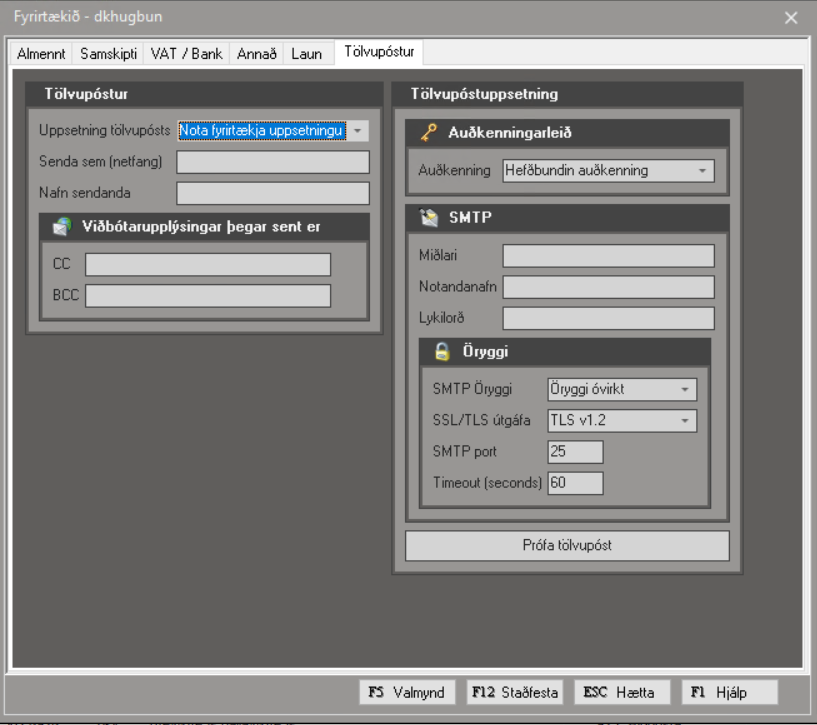Open the F5 Valmynd menu button
Viewport: 817px width, 725px height.
coord(407,692)
